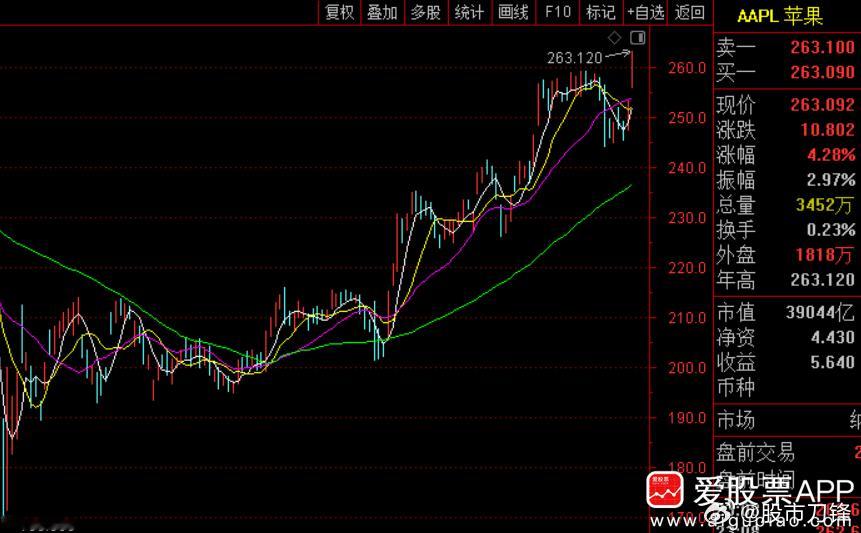The width and height of the screenshot is (861, 533).
Task: Select the 涨跌 value 10.802
Action: point(828,130)
